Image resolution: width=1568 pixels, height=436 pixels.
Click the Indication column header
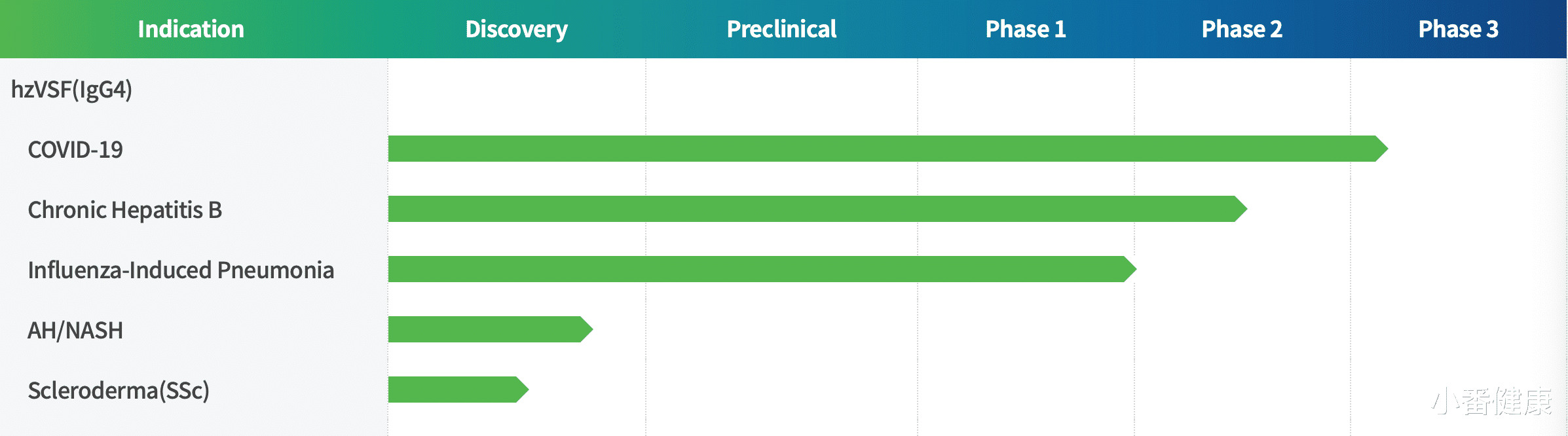tap(191, 29)
